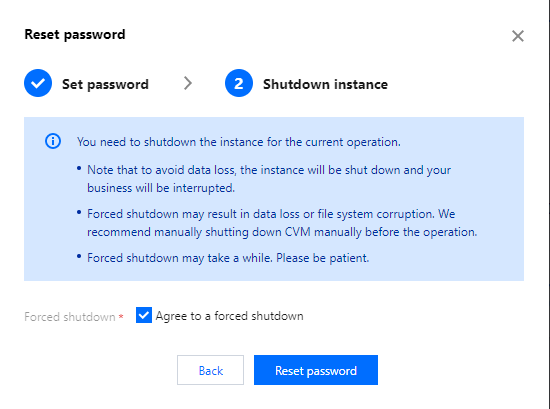Click the Reset password dialog title
The height and width of the screenshot is (409, 550).
[75, 34]
